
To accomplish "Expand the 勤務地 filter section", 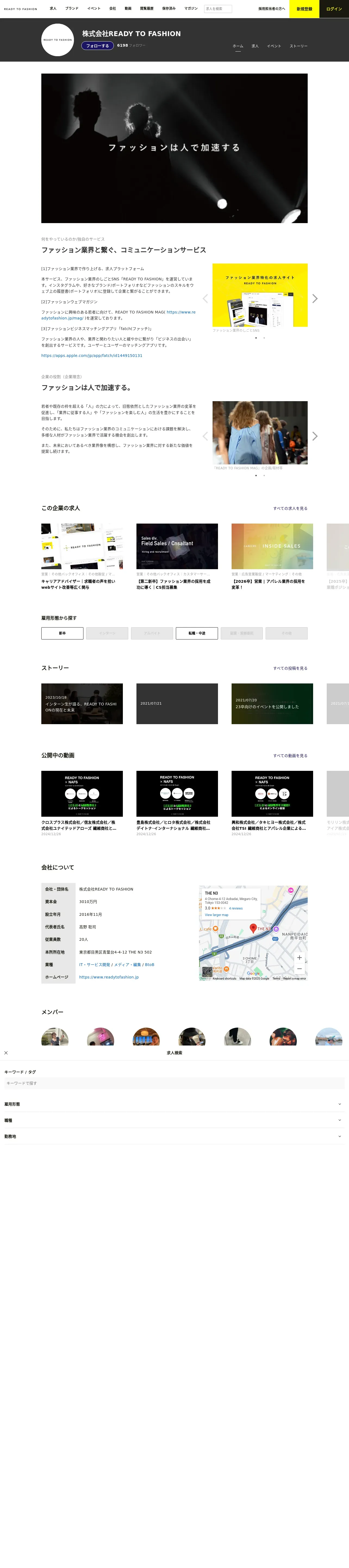I will coord(174,1136).
